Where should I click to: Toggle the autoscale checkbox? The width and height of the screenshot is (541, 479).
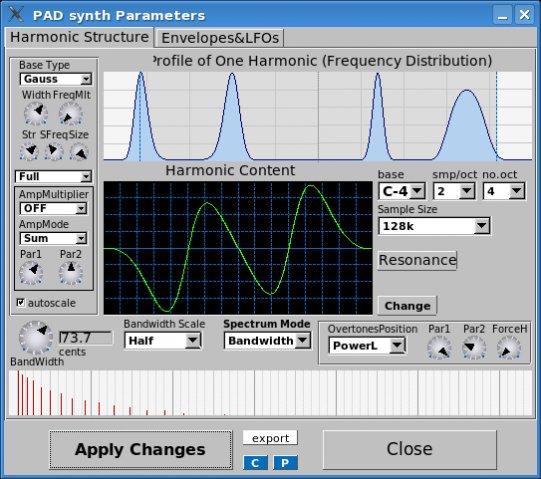(21, 303)
